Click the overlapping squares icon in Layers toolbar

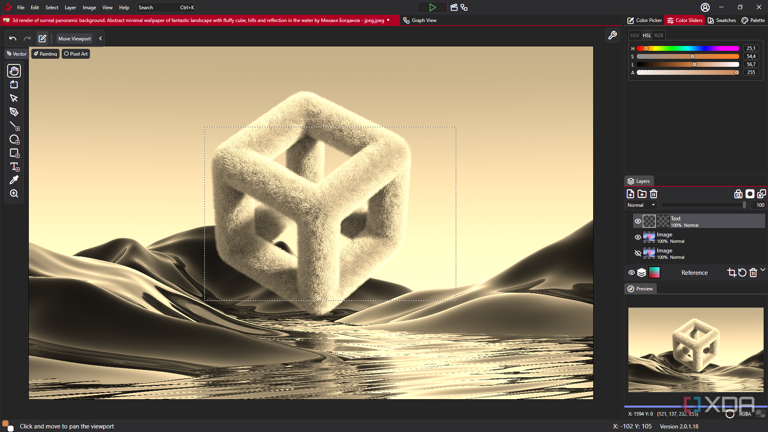(x=761, y=194)
